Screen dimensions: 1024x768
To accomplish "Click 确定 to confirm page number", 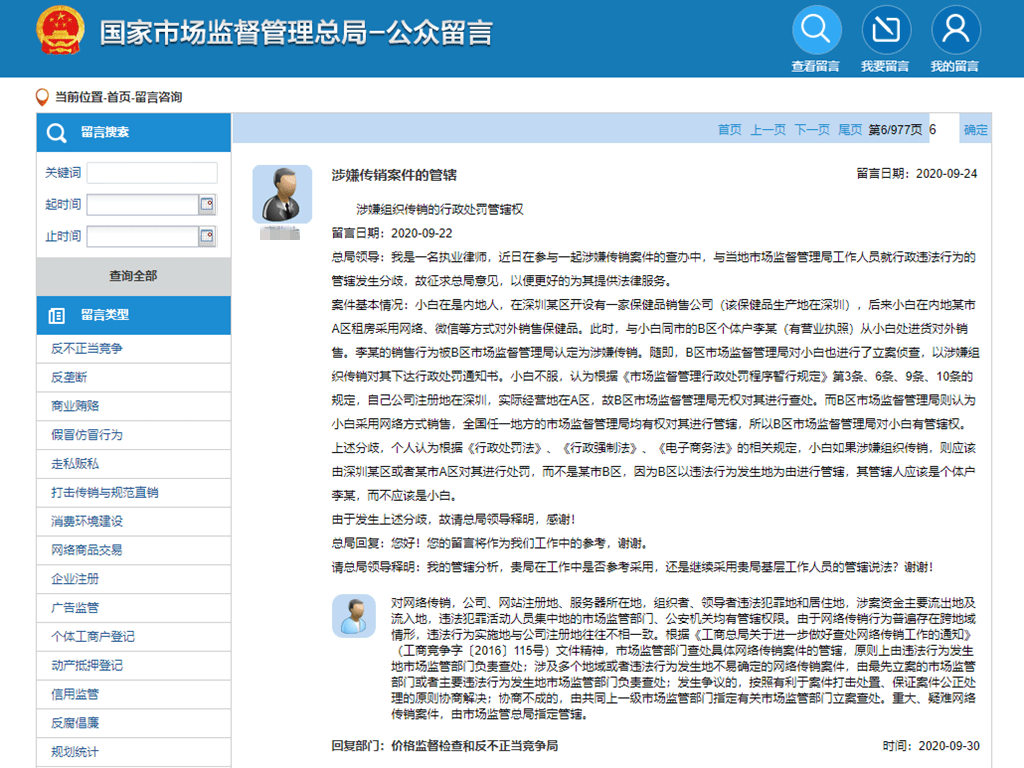I will [x=975, y=130].
